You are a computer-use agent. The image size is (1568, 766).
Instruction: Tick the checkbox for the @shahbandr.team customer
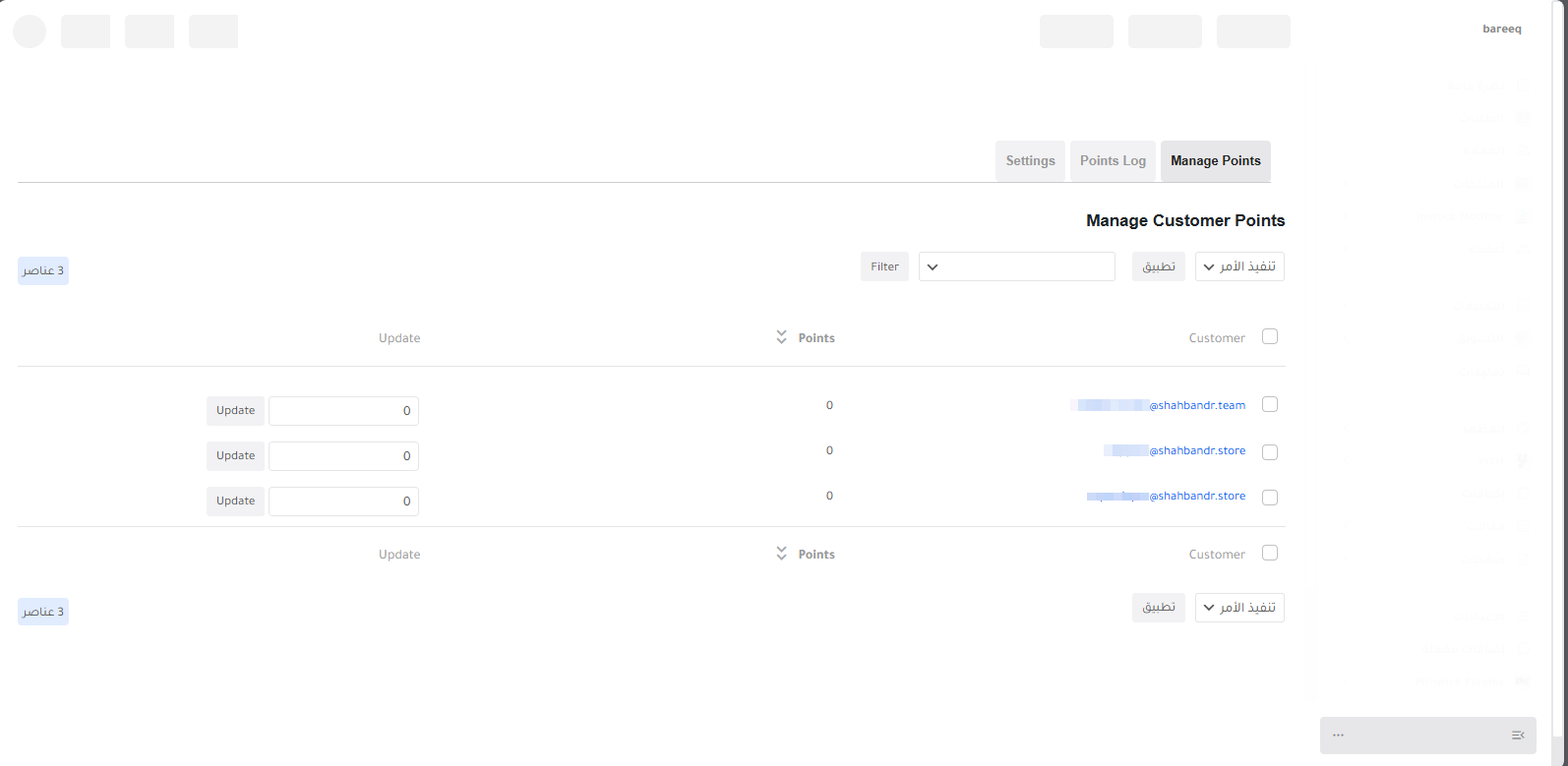[1269, 404]
